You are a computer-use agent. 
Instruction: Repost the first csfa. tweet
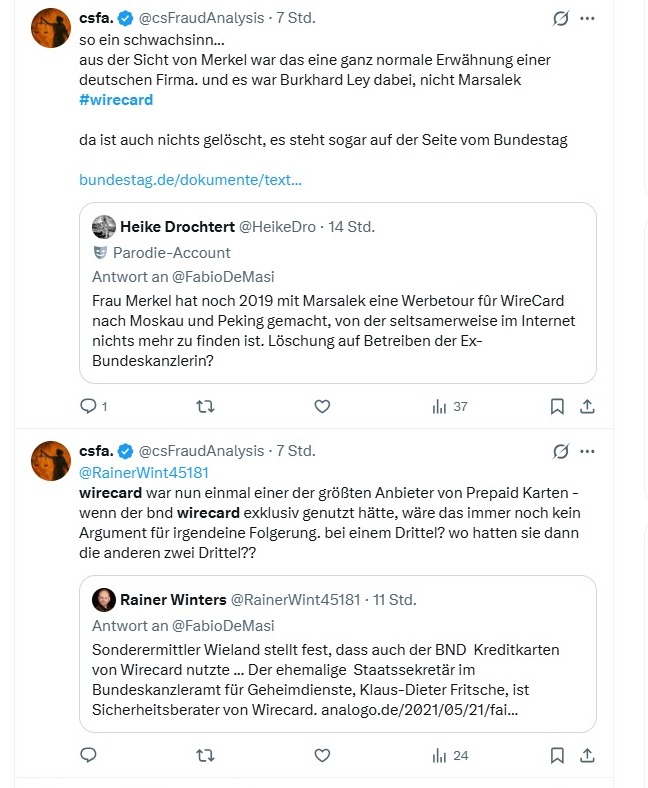pos(204,406)
